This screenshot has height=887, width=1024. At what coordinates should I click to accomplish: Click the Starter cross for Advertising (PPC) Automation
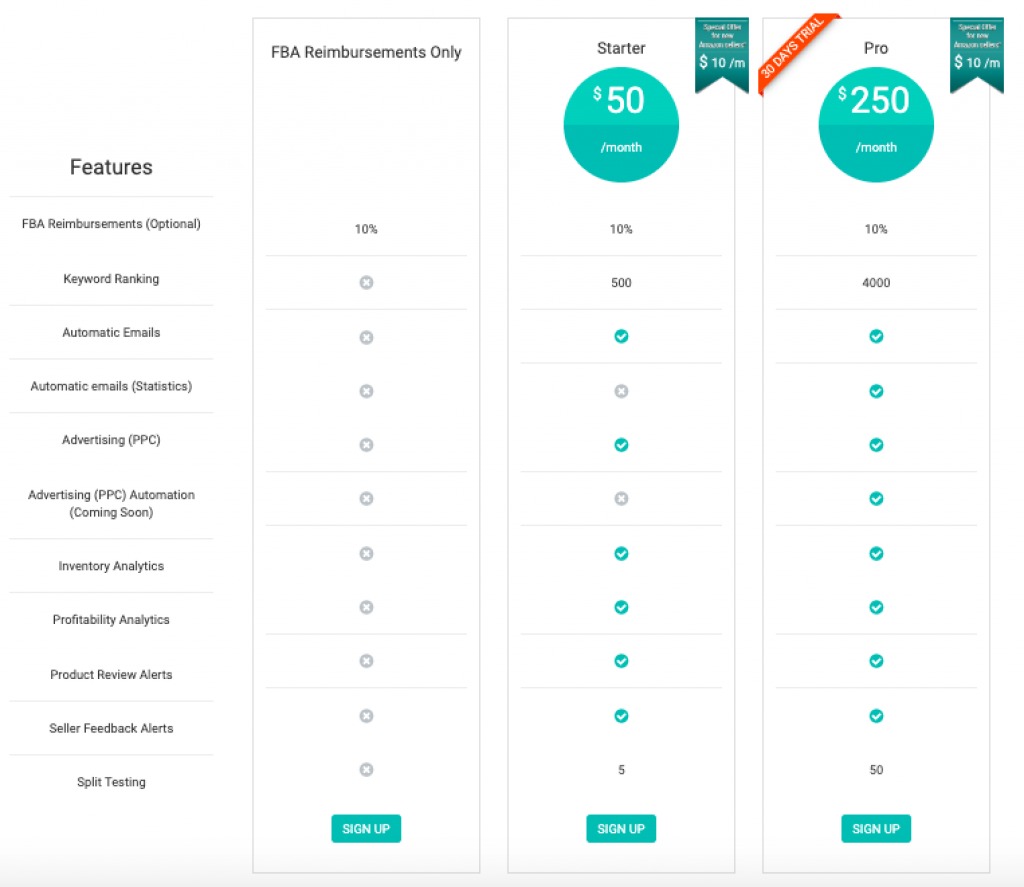(621, 499)
